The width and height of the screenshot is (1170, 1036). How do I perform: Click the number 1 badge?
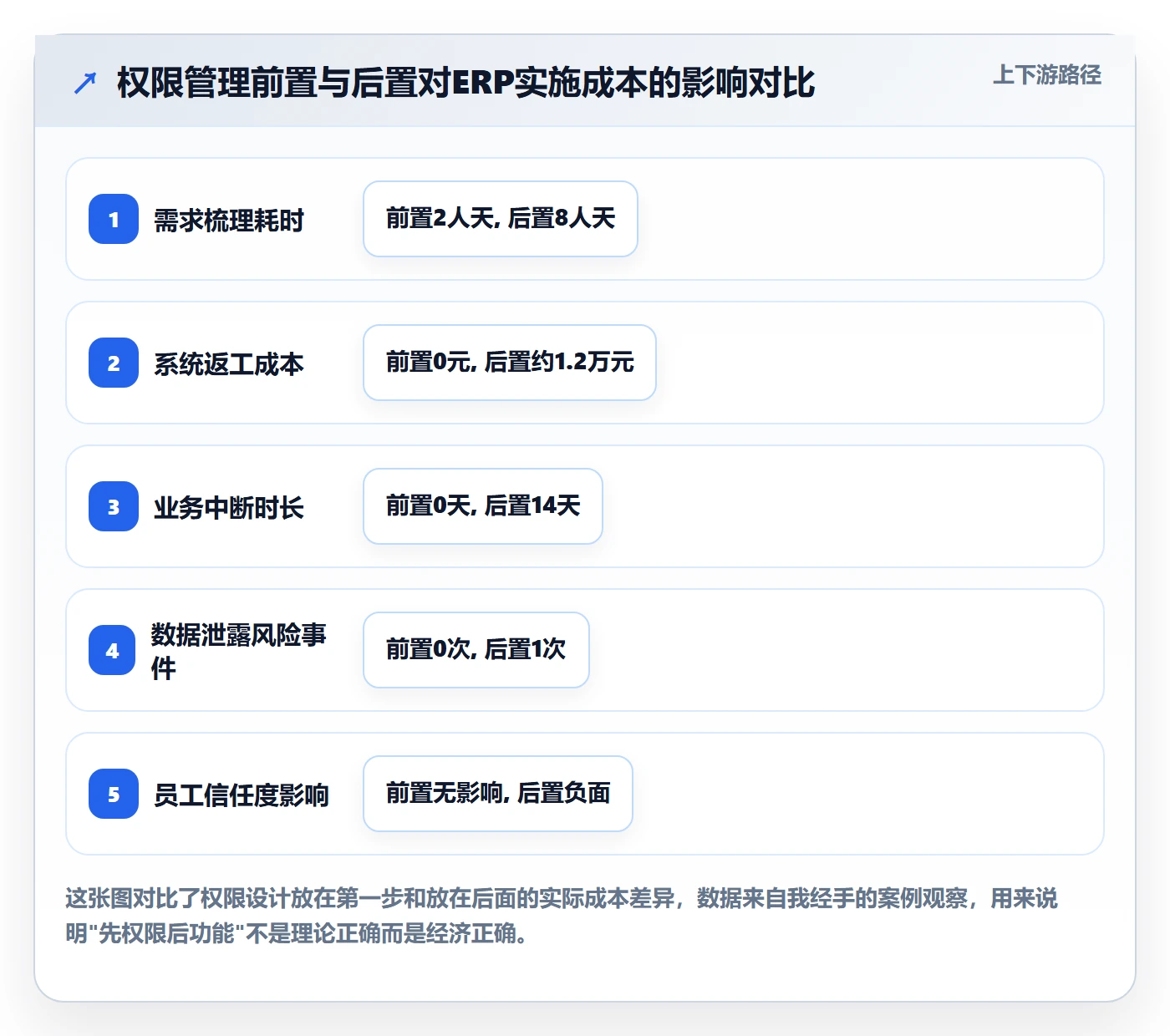click(x=114, y=219)
